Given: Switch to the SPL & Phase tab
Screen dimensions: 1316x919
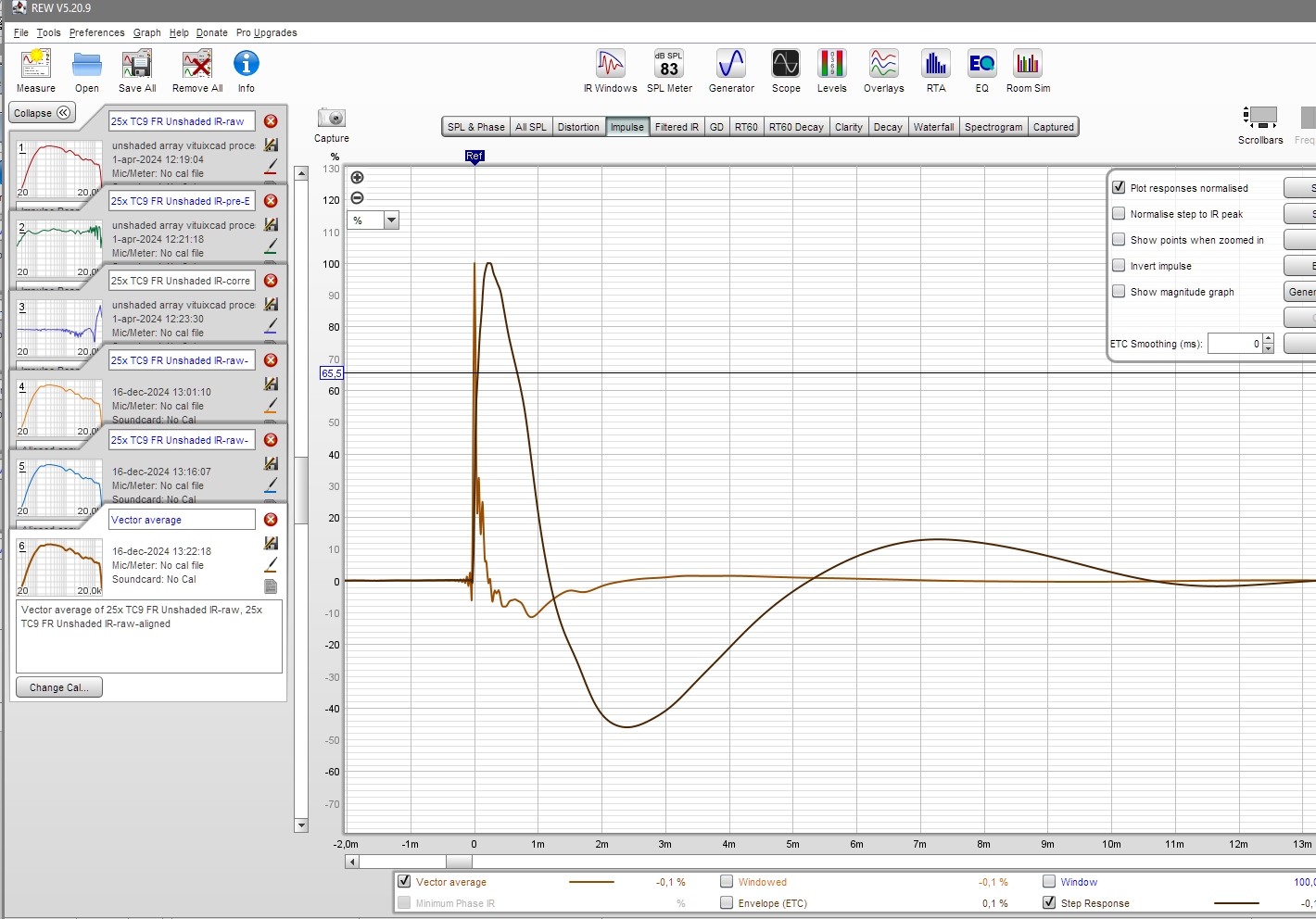Looking at the screenshot, I should [476, 127].
